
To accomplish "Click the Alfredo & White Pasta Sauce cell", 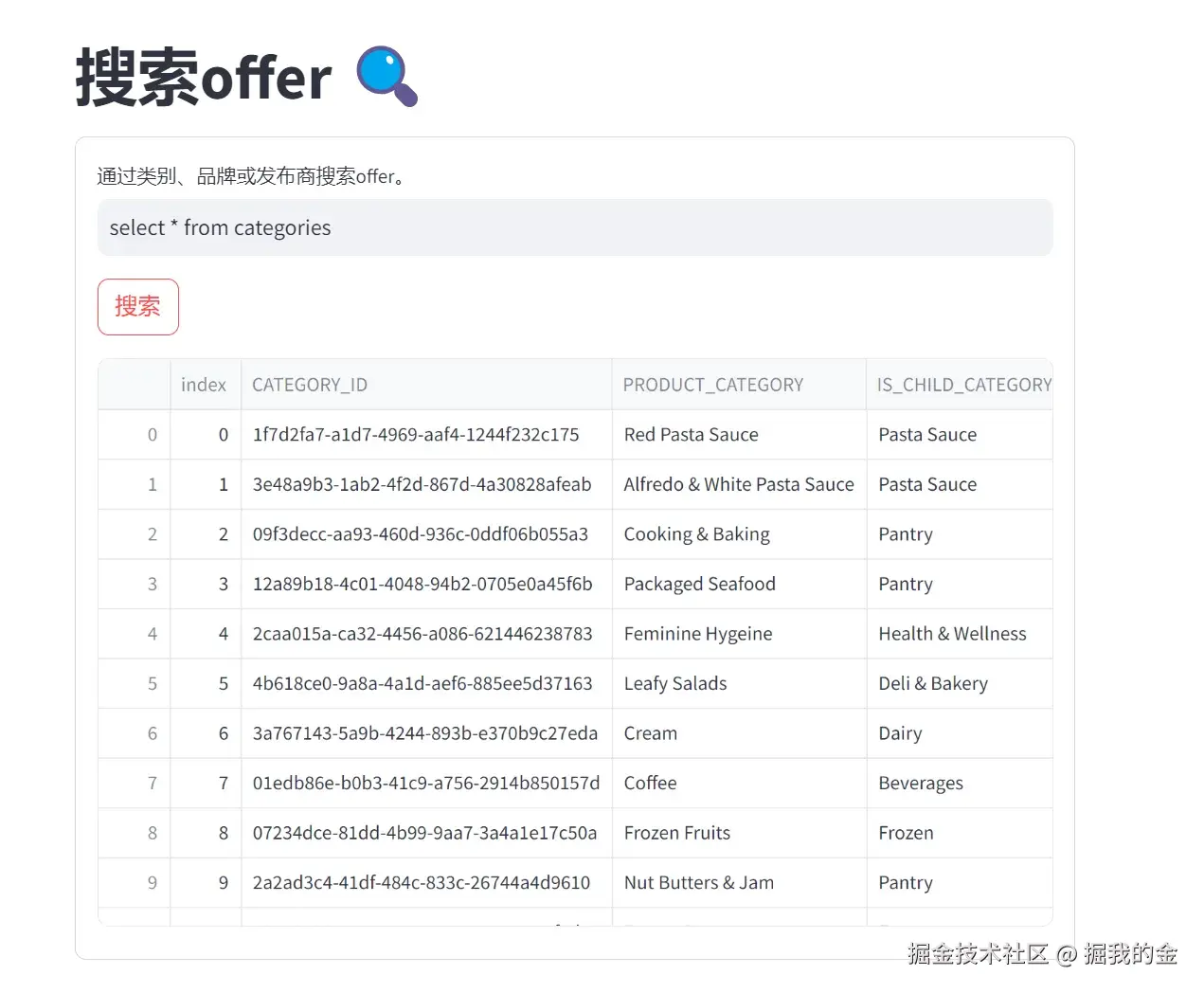I will click(x=739, y=484).
